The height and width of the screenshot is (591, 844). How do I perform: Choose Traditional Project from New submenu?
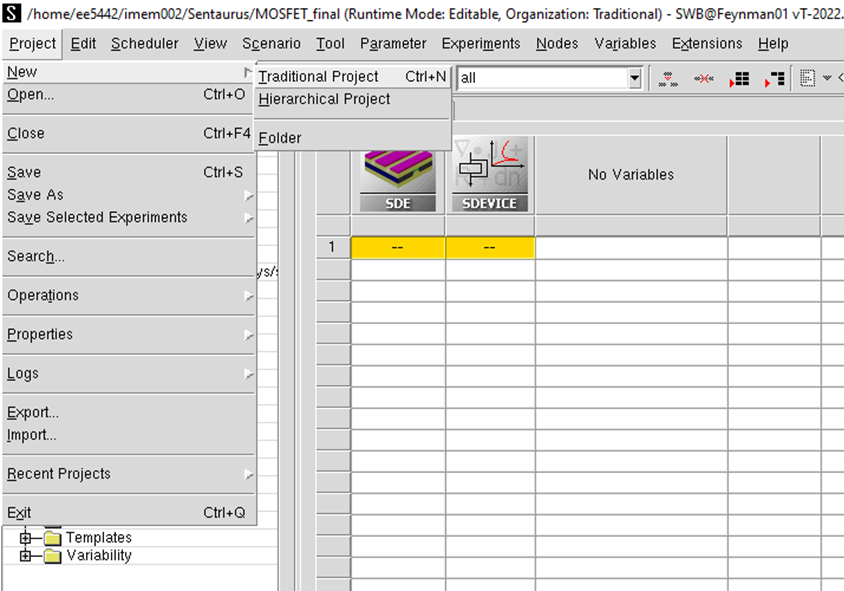tap(319, 76)
